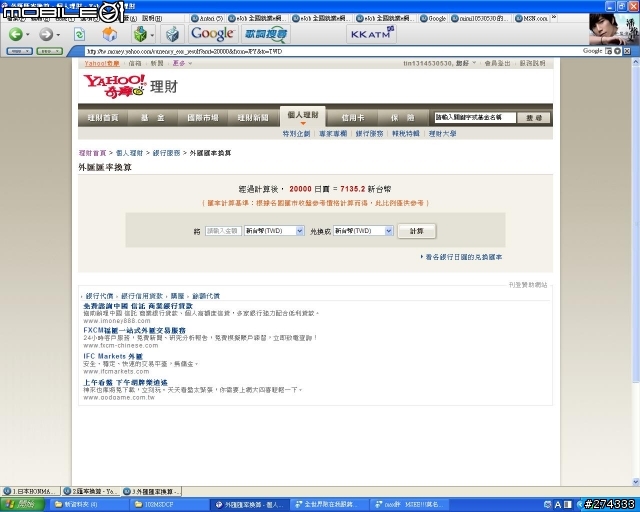The width and height of the screenshot is (640, 512).
Task: Switch to the 信用卡 navigation tab
Action: [x=353, y=118]
